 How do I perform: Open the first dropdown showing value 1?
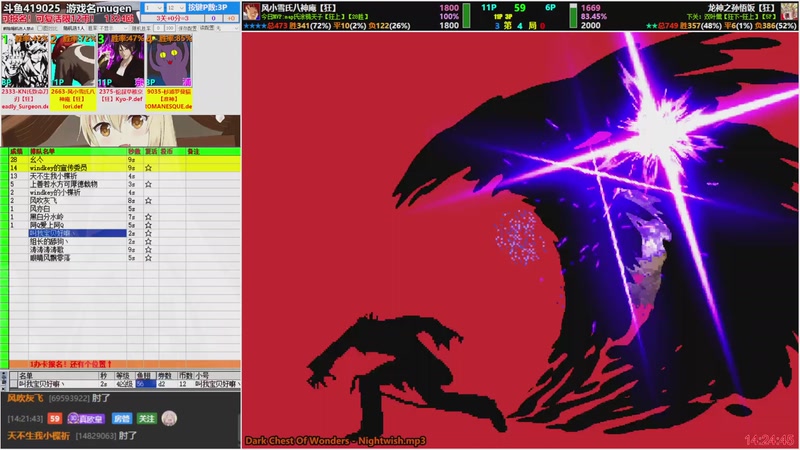click(153, 8)
